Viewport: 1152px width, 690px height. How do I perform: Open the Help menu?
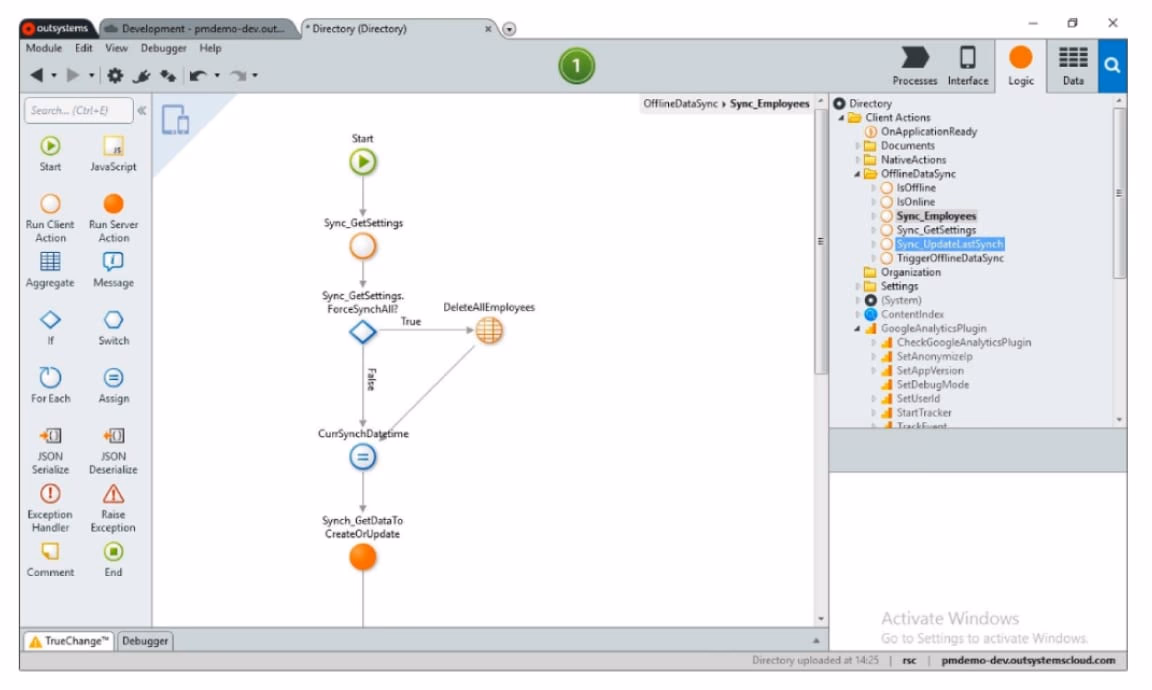point(210,48)
